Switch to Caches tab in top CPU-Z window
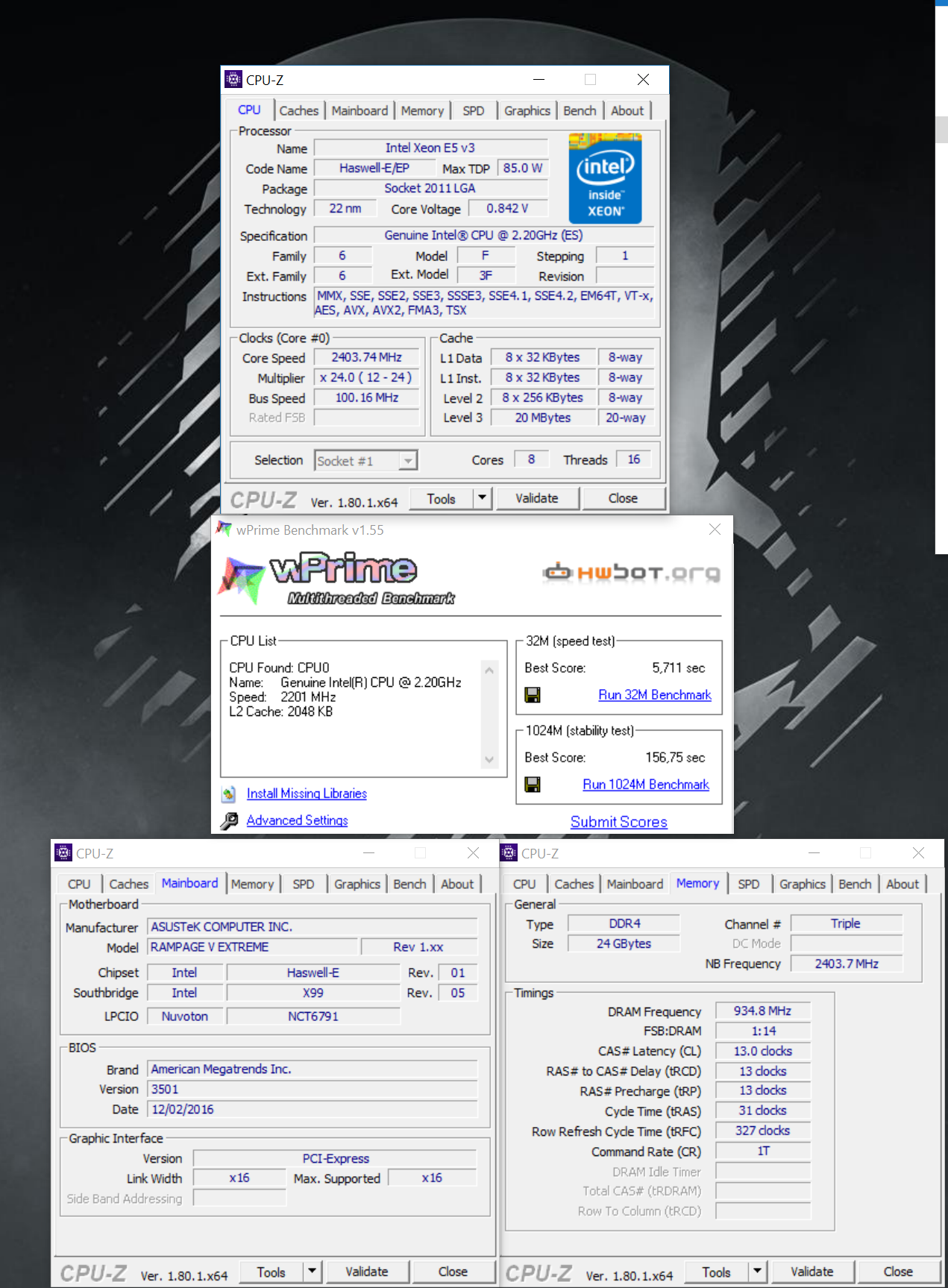This screenshot has height=1288, width=948. [298, 110]
